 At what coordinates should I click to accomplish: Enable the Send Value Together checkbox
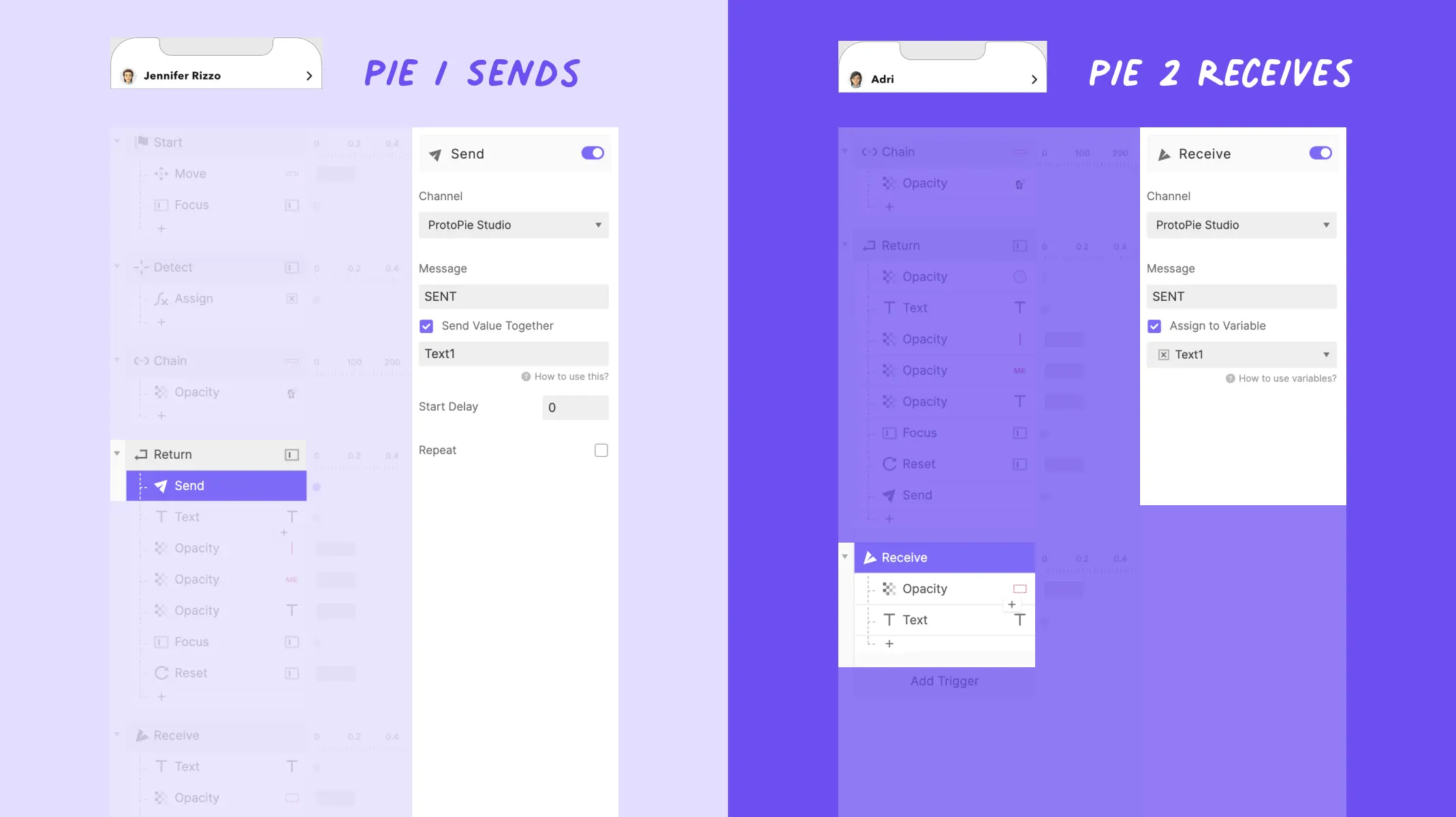[x=427, y=325]
